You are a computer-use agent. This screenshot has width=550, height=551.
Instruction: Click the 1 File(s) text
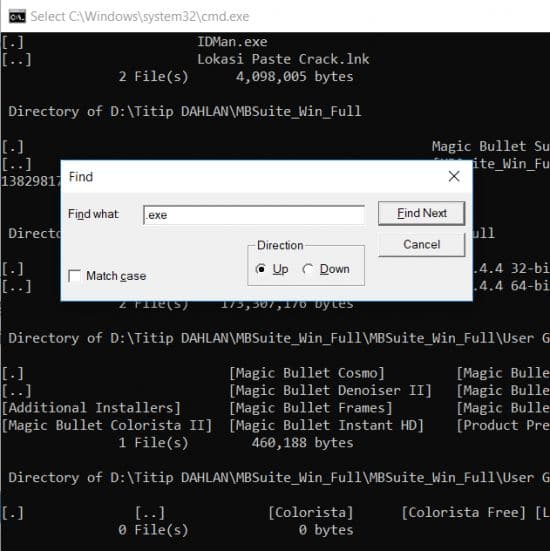click(153, 443)
